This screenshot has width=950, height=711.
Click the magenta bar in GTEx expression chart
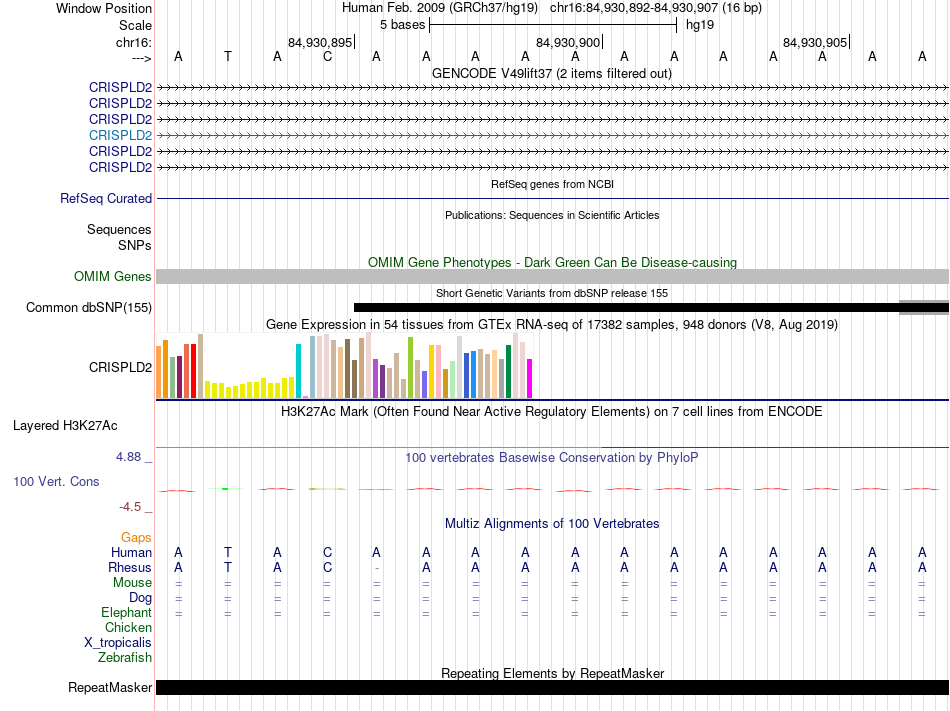[530, 378]
